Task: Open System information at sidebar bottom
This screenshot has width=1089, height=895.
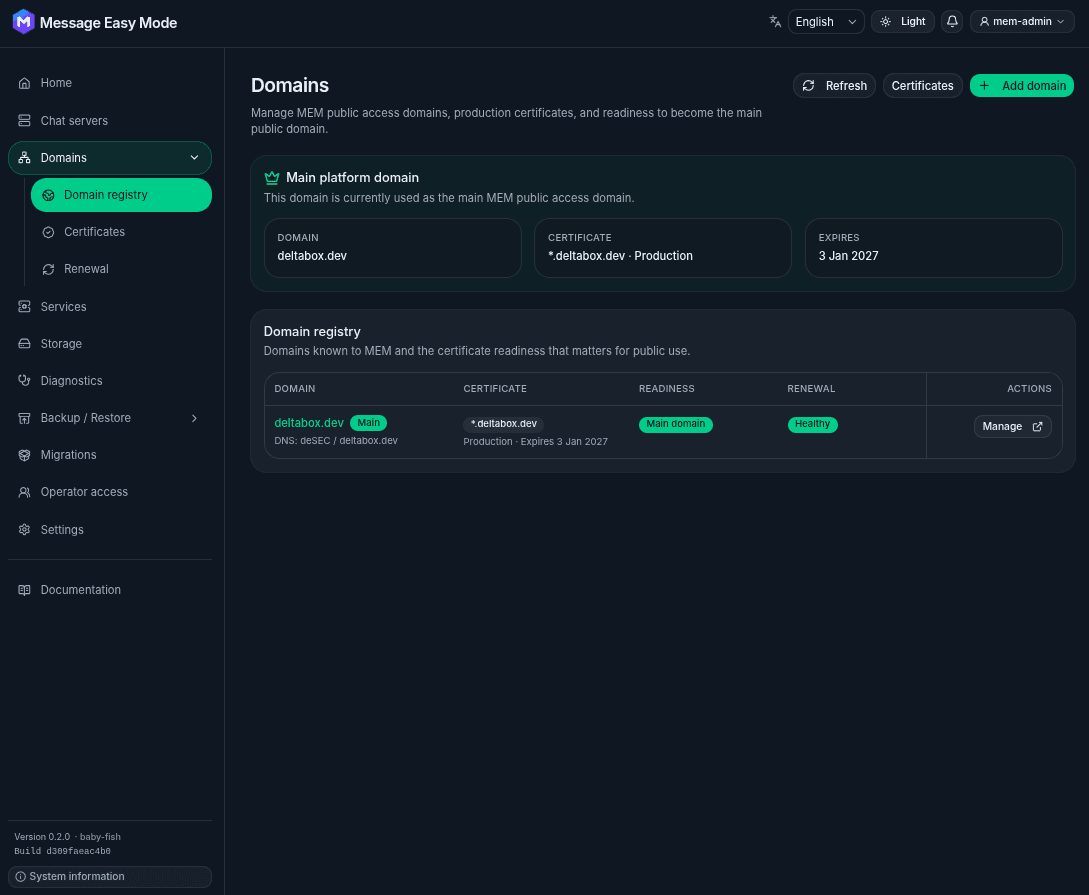Action: click(x=110, y=876)
